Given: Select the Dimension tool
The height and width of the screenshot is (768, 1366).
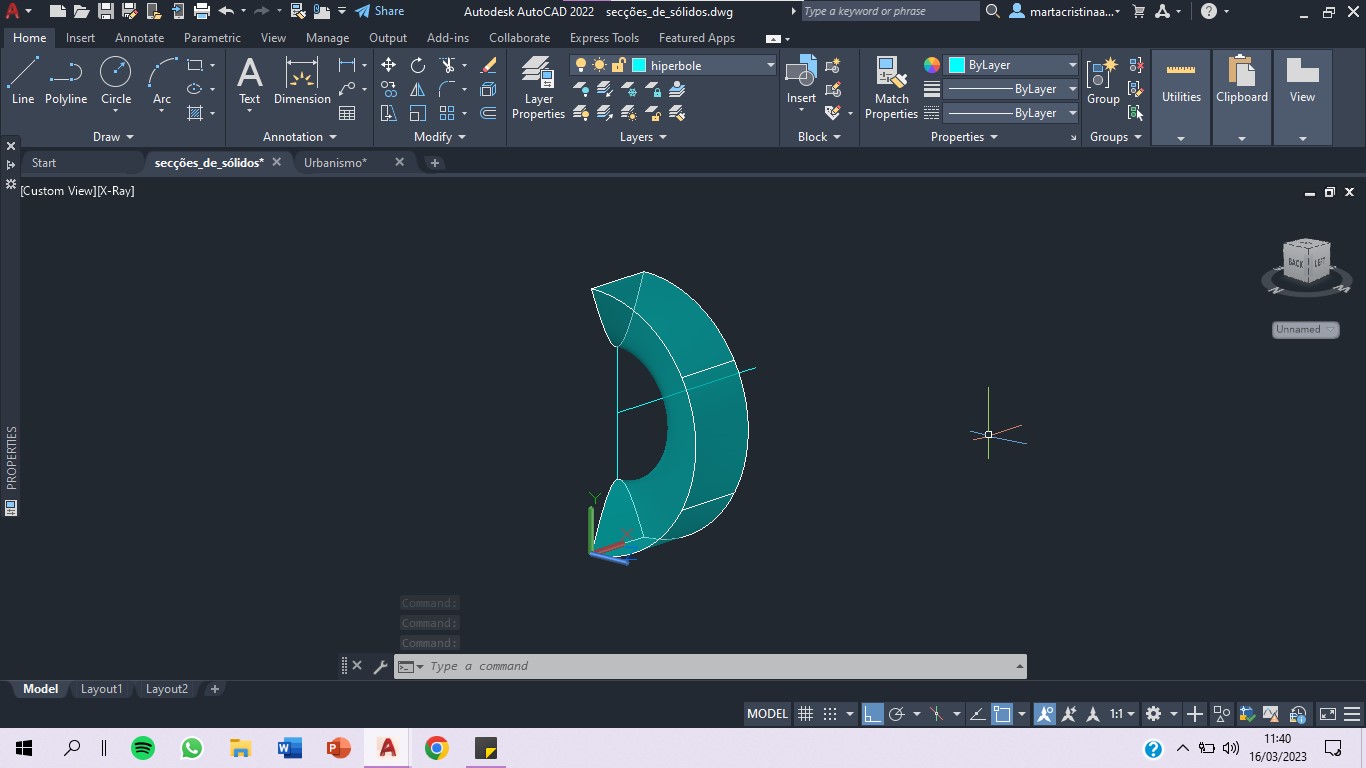Looking at the screenshot, I should click(302, 81).
